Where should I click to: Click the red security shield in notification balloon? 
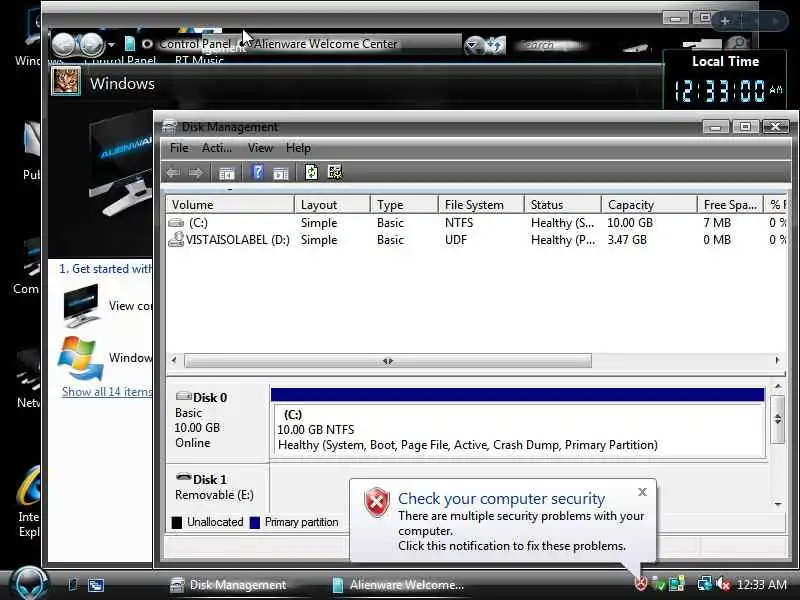tap(377, 502)
